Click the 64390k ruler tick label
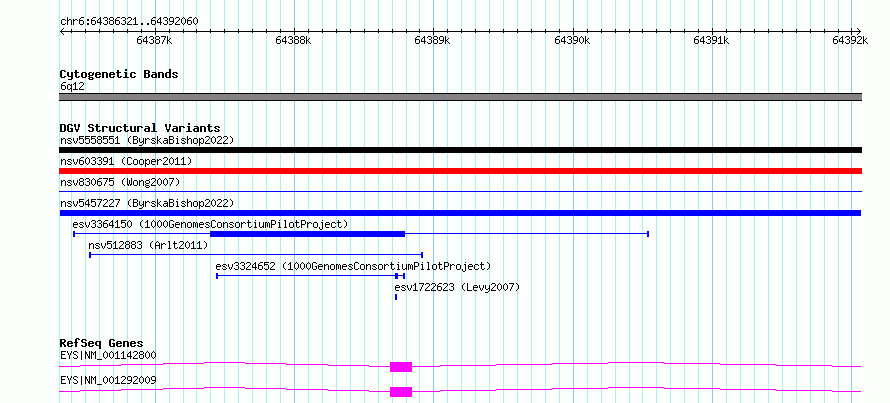The image size is (890, 403). (x=573, y=40)
